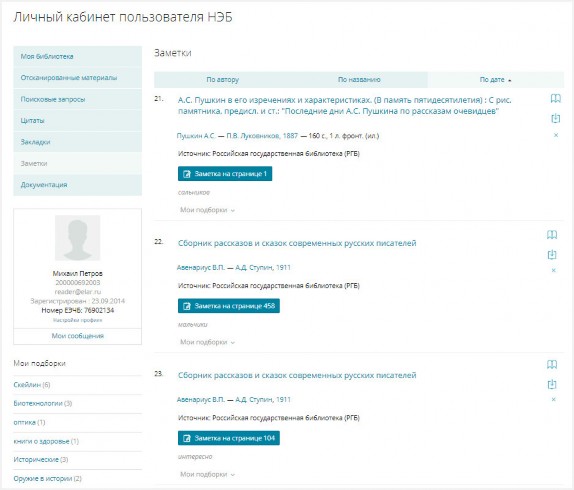The width and height of the screenshot is (574, 490).
Task: Sort notes by 'По автору' tab
Action: (x=222, y=79)
